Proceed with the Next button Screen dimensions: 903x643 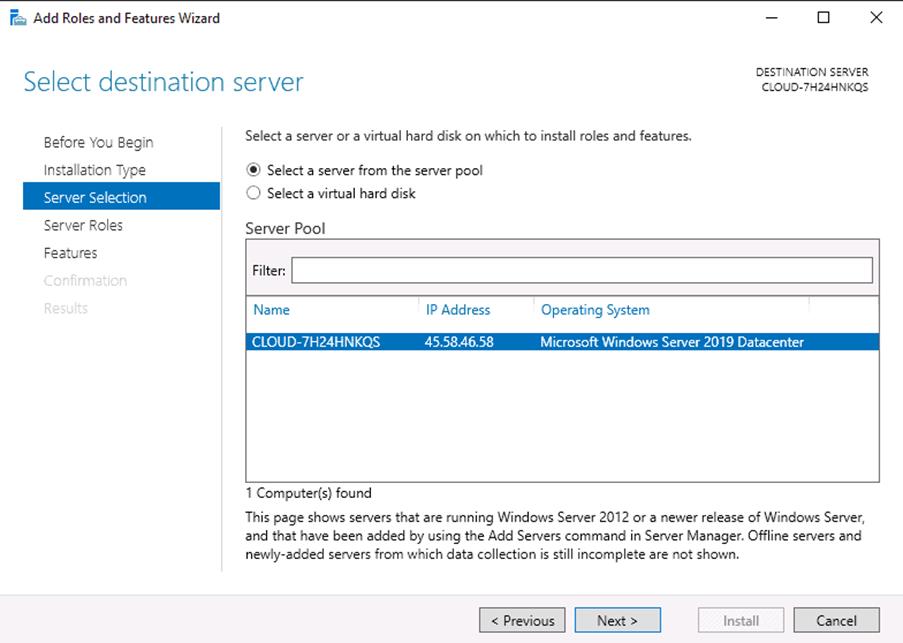617,620
